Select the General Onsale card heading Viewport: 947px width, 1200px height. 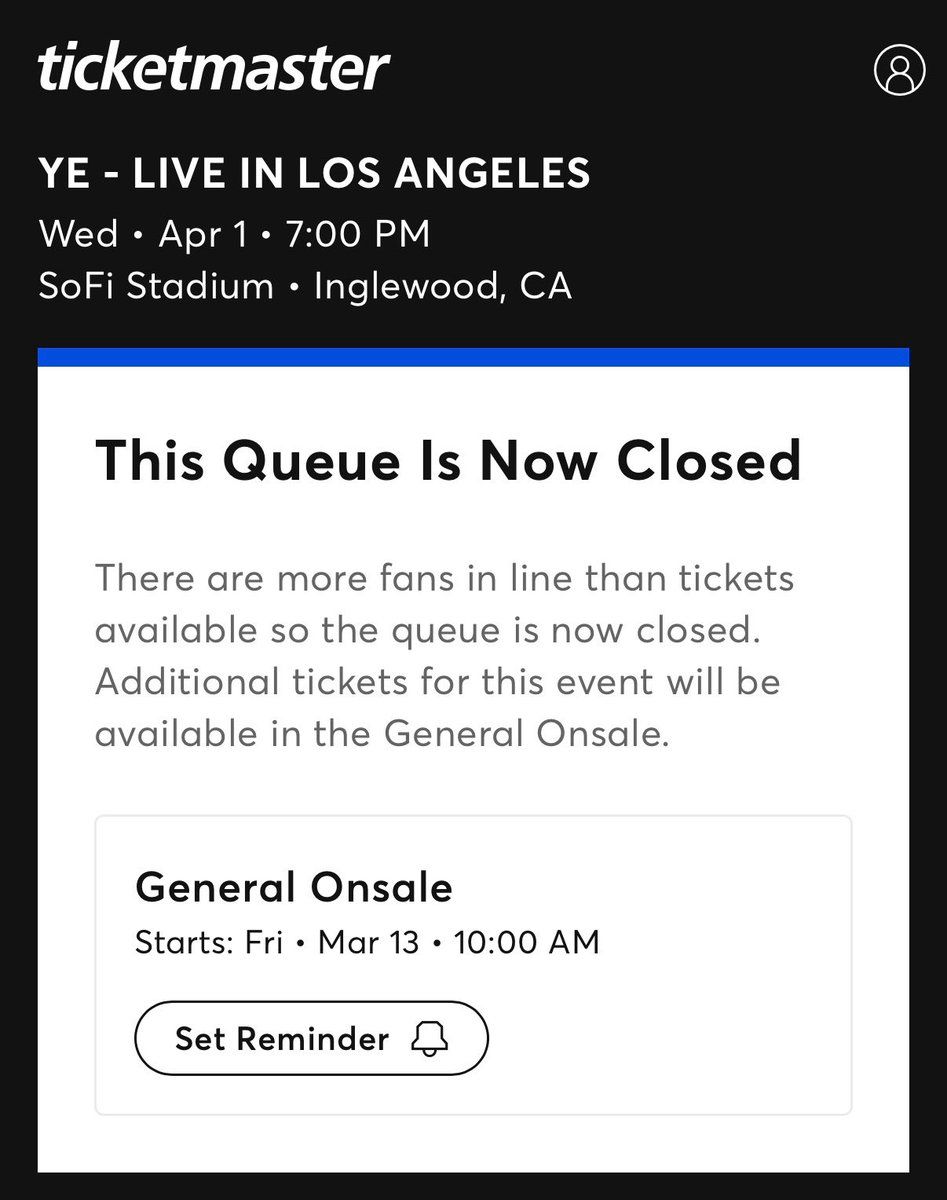(x=294, y=888)
